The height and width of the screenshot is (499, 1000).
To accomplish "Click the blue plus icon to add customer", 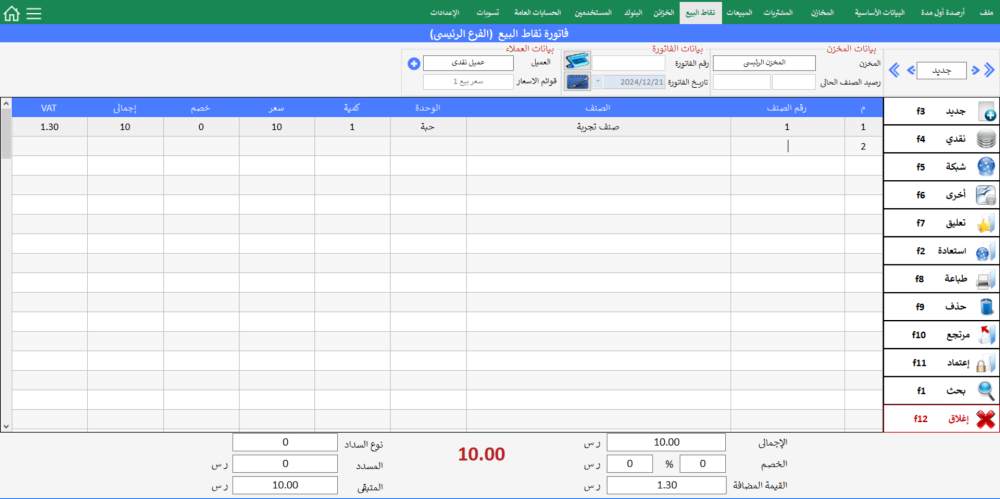I will [x=414, y=63].
